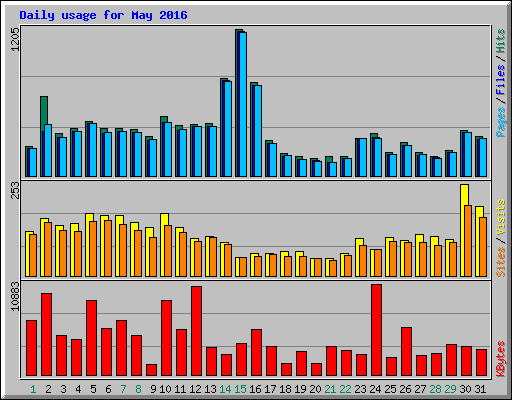Click day label 2 on x-axis

tap(48, 389)
